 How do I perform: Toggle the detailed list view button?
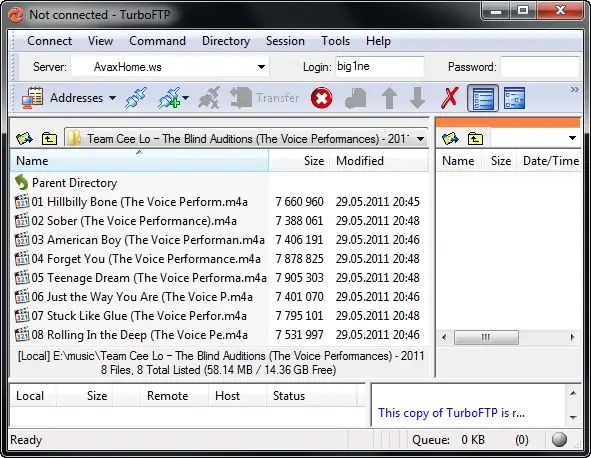(483, 98)
